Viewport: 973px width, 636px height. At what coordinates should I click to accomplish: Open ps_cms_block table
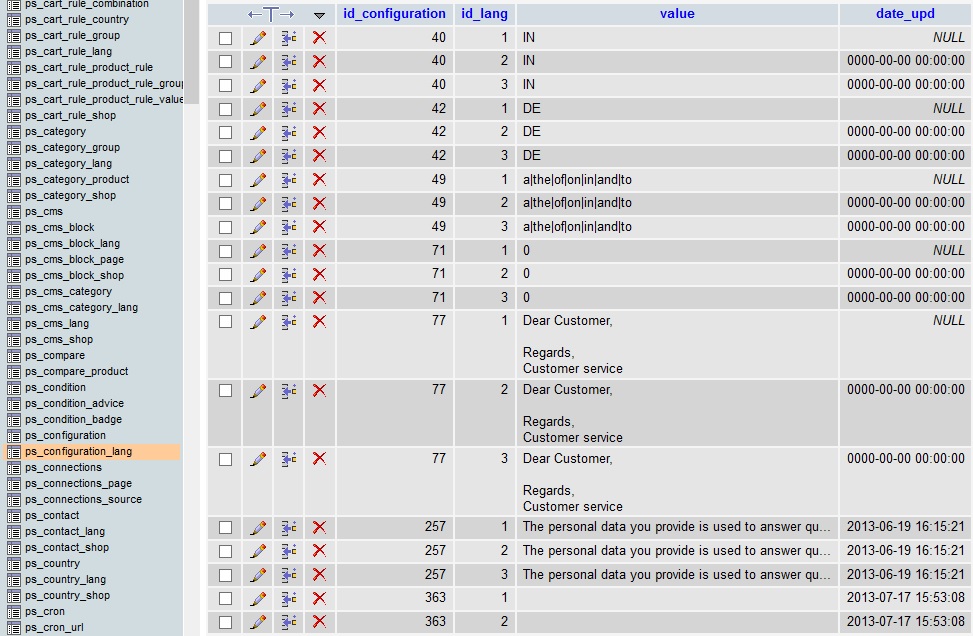pos(60,227)
